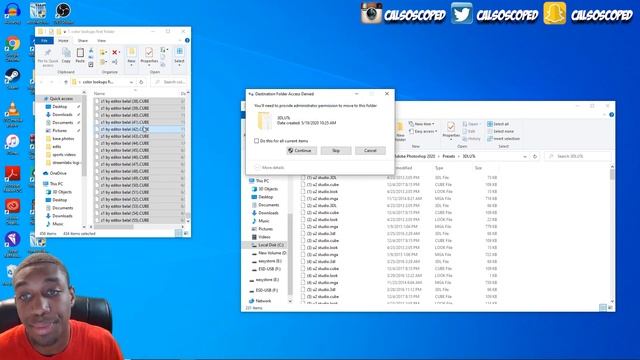Click the Copy icon in left window ribbon

coord(66,56)
